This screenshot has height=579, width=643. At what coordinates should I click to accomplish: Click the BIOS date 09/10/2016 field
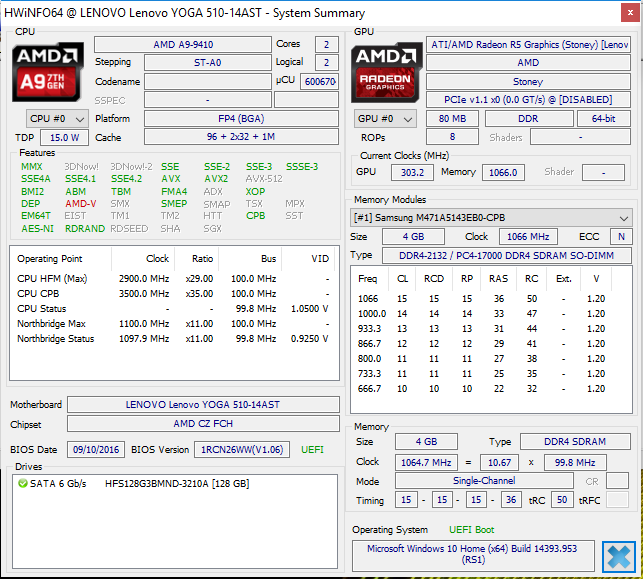click(x=96, y=450)
